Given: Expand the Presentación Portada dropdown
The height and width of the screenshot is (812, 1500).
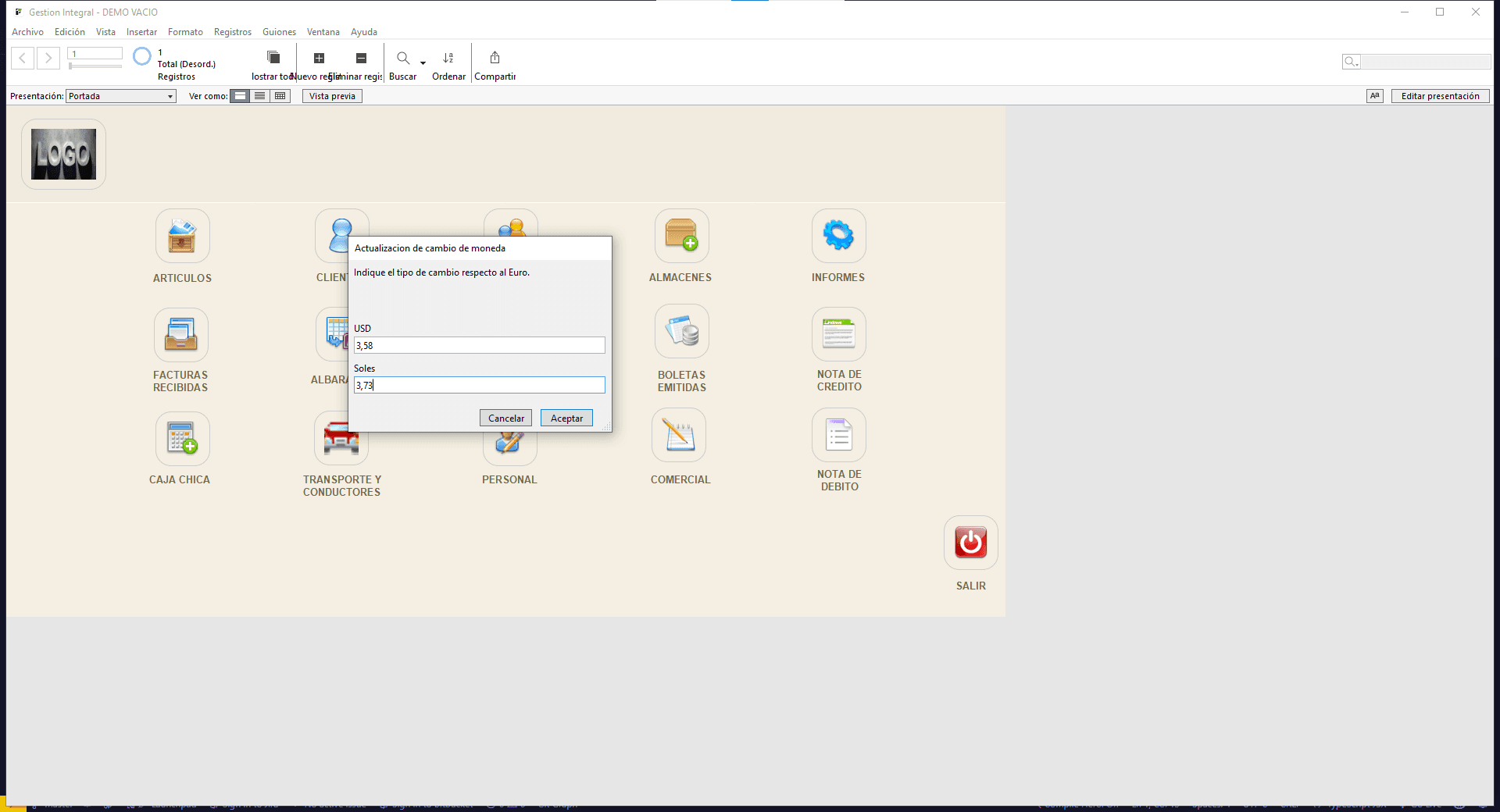Looking at the screenshot, I should [170, 97].
